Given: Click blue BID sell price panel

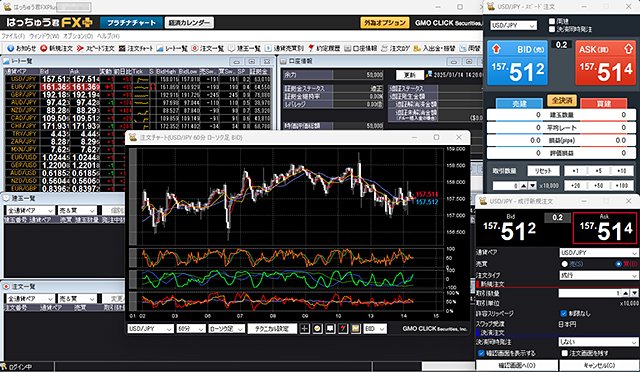Looking at the screenshot, I should 517,63.
